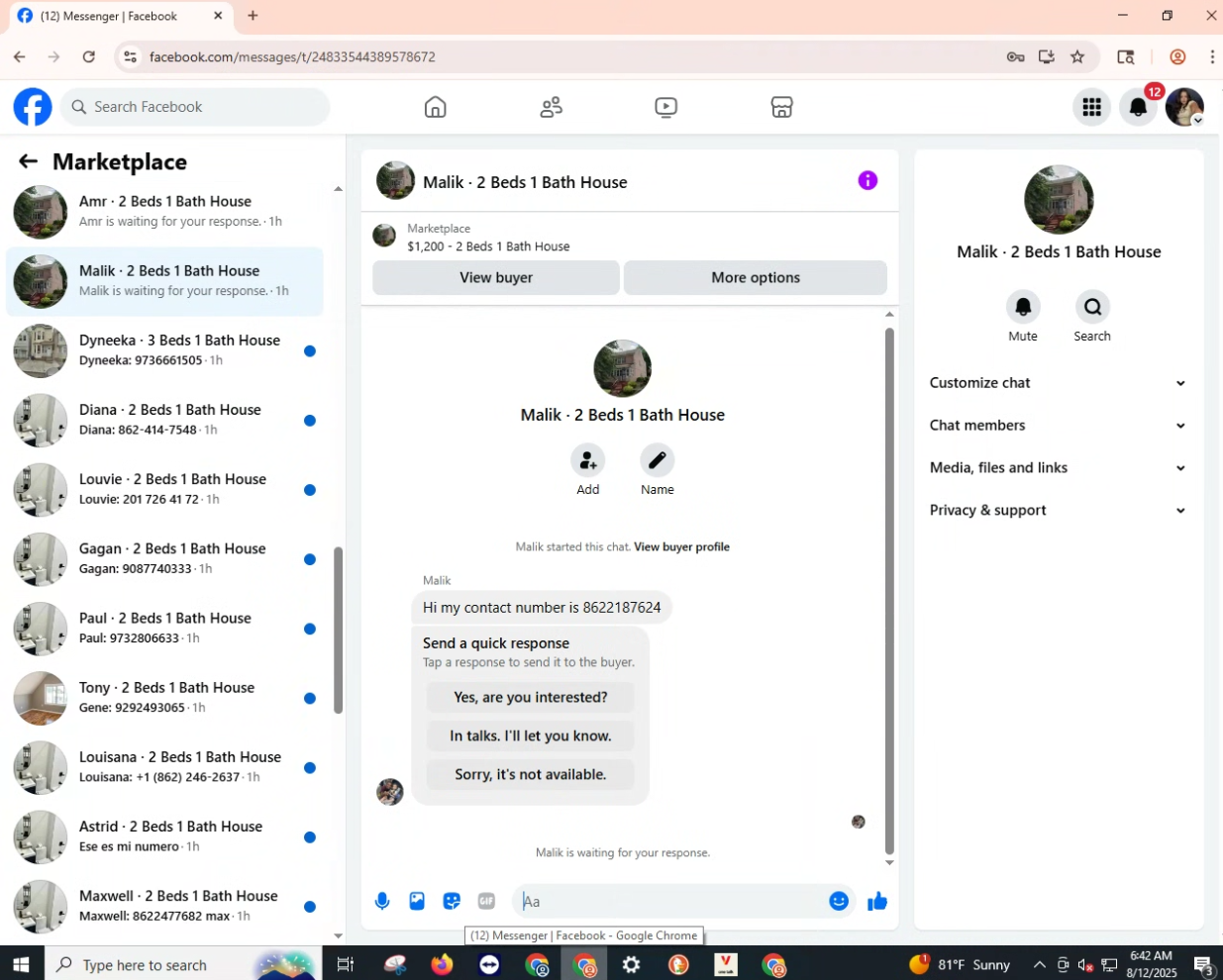Mute this conversation with the bell icon
The image size is (1223, 980).
[x=1023, y=307]
